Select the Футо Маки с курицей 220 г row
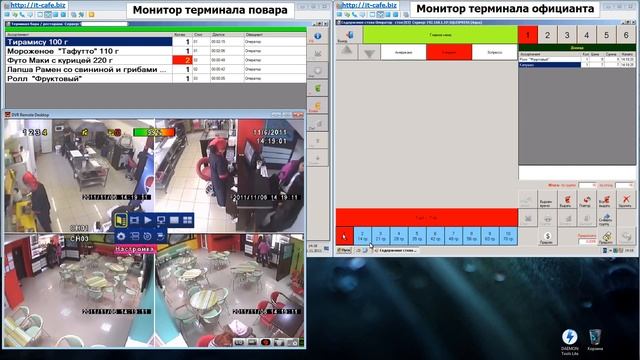The width and height of the screenshot is (640, 360). click(156, 60)
